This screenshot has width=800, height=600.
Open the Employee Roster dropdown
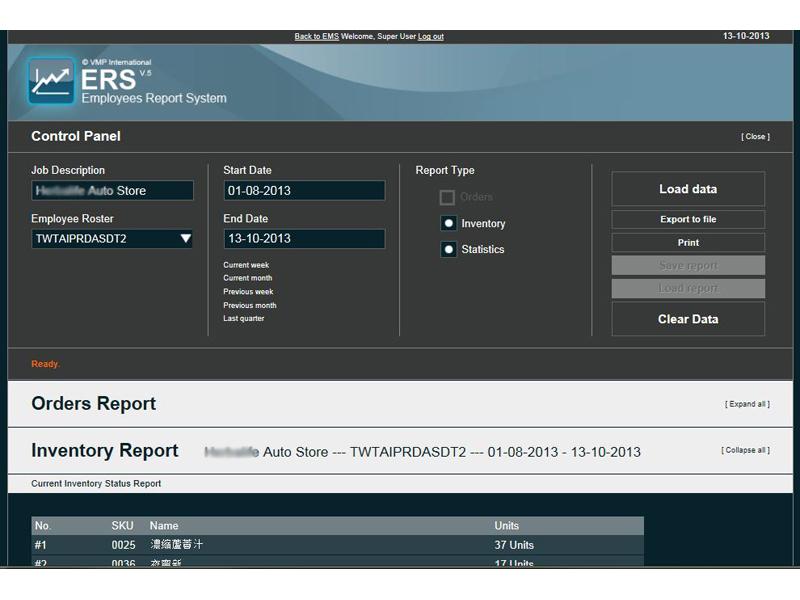[x=112, y=239]
